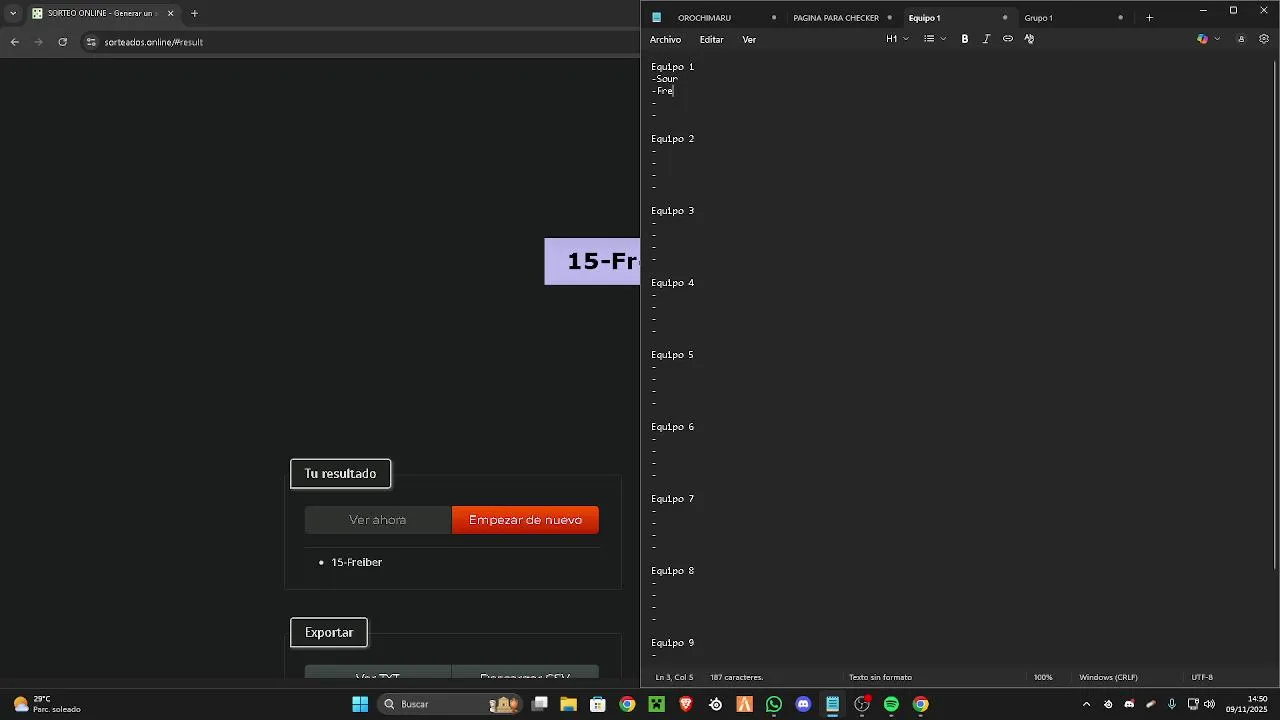Add a new Notepad tab
This screenshot has height=720, width=1280.
(1149, 18)
